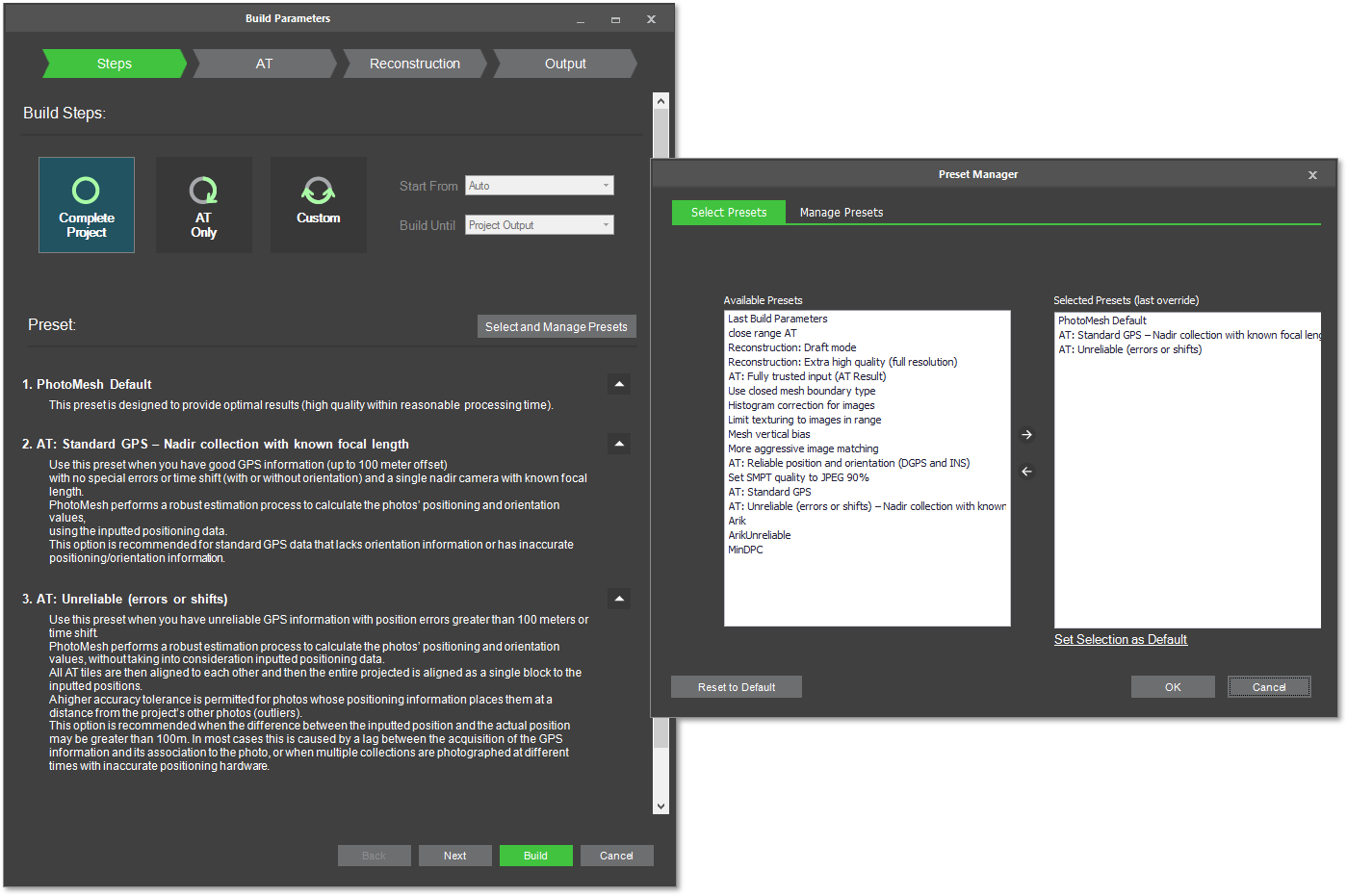The image size is (1347, 896).
Task: Select AT: Standard GPS Nadir in Selected Presets
Action: (x=1189, y=335)
